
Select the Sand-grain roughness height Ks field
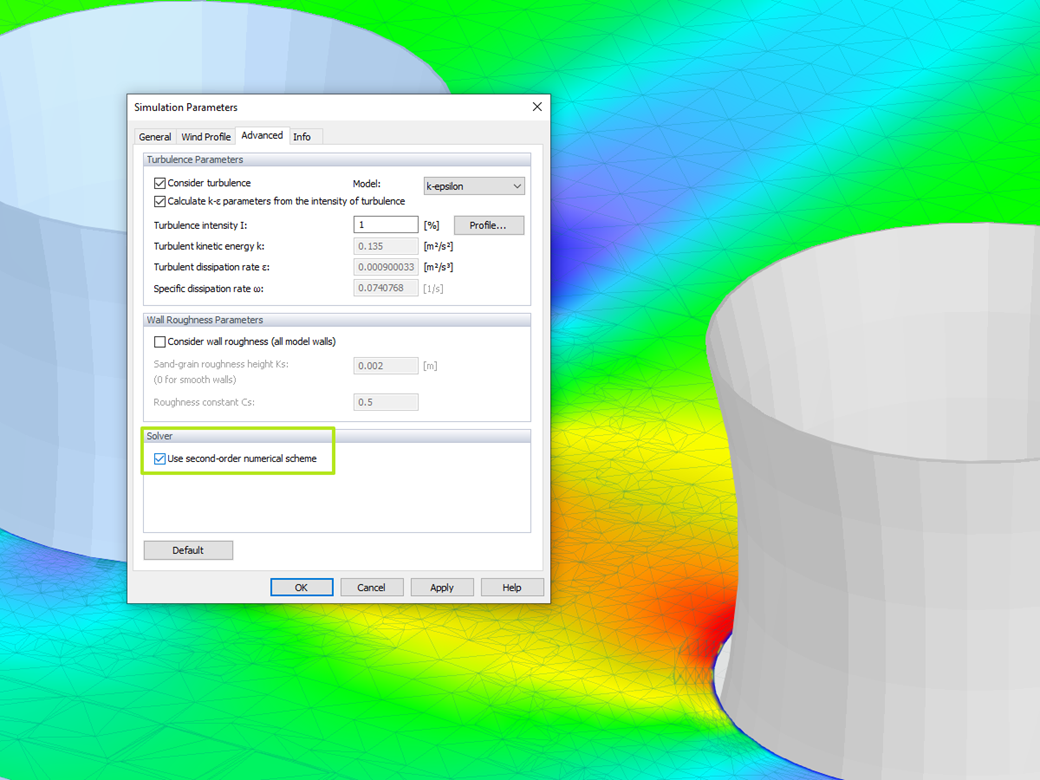click(385, 365)
